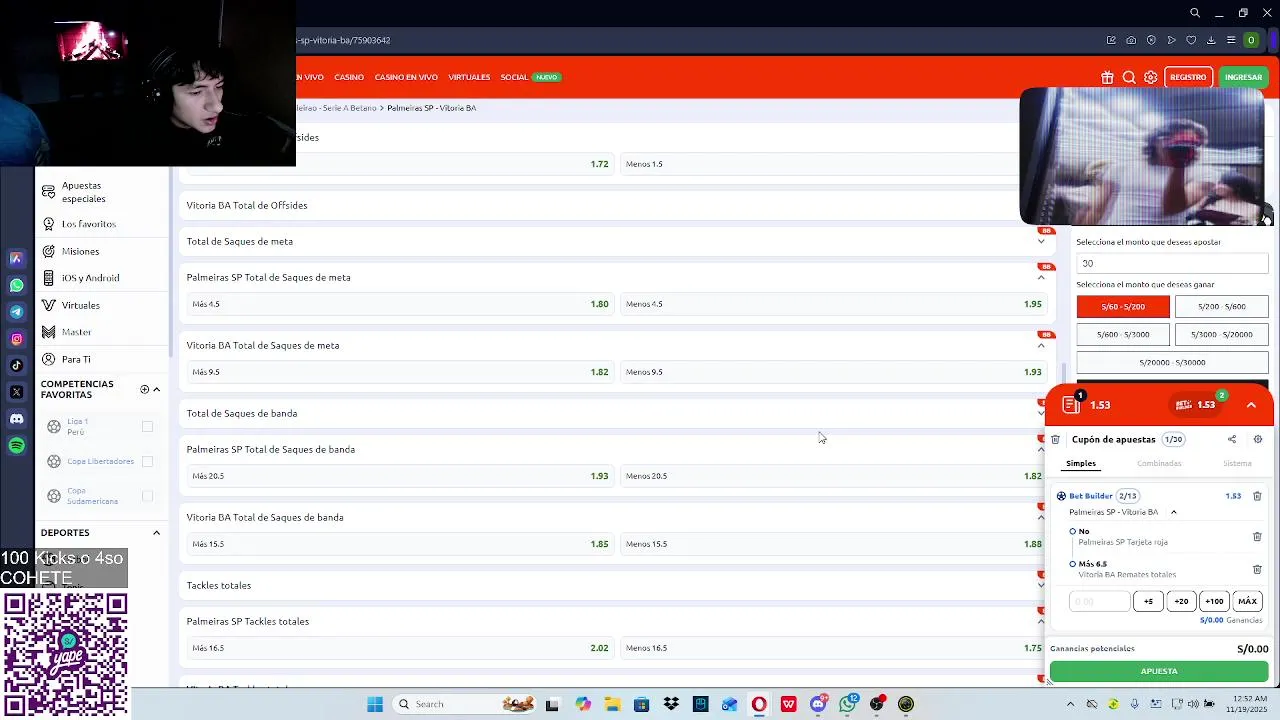Select the S/60 - S/200 winnings range
The image size is (1280, 720).
click(1123, 307)
